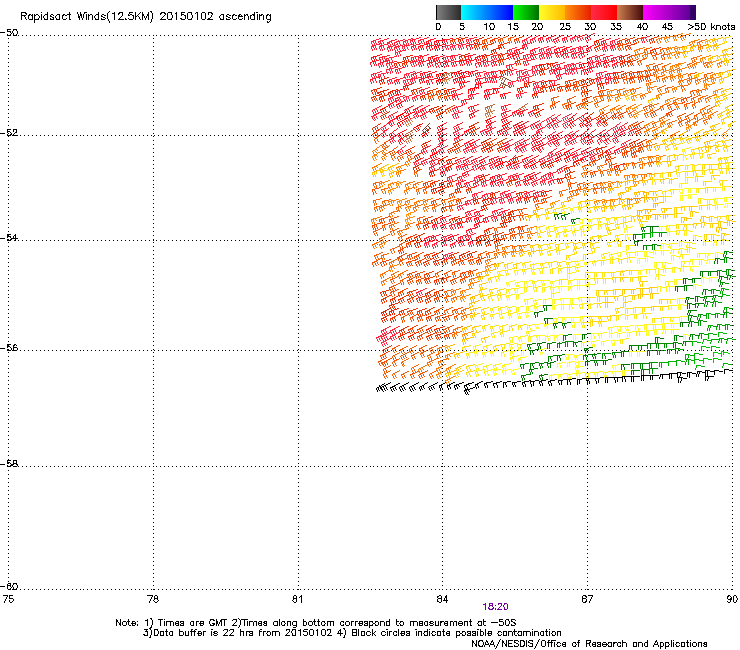Click the '35' label under the color bar
The width and height of the screenshot is (740, 650).
[616, 26]
